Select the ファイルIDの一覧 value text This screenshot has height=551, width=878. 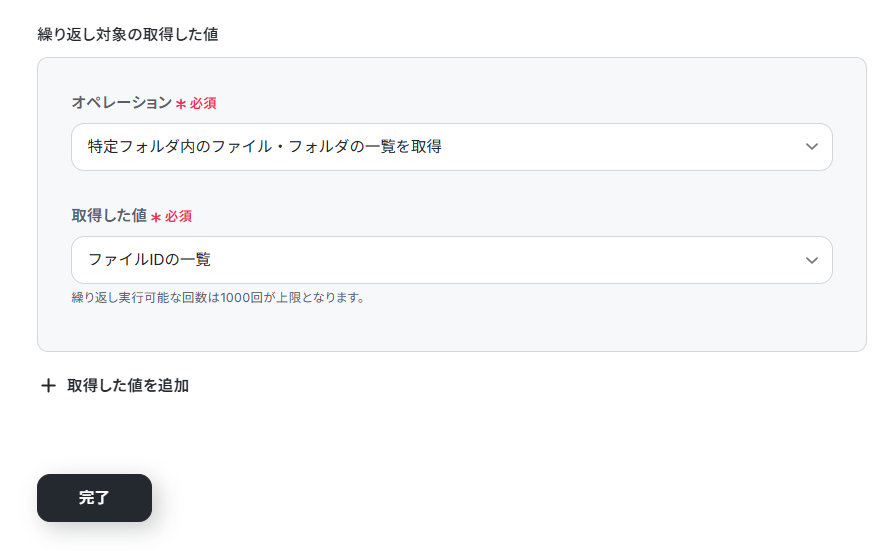149,260
